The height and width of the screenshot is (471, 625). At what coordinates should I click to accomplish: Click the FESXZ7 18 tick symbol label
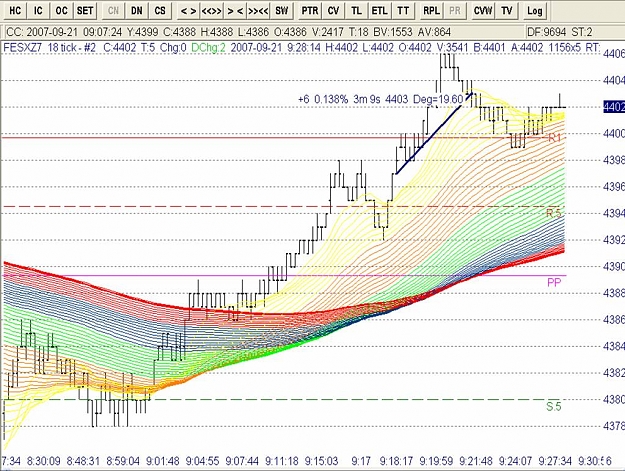(50, 48)
